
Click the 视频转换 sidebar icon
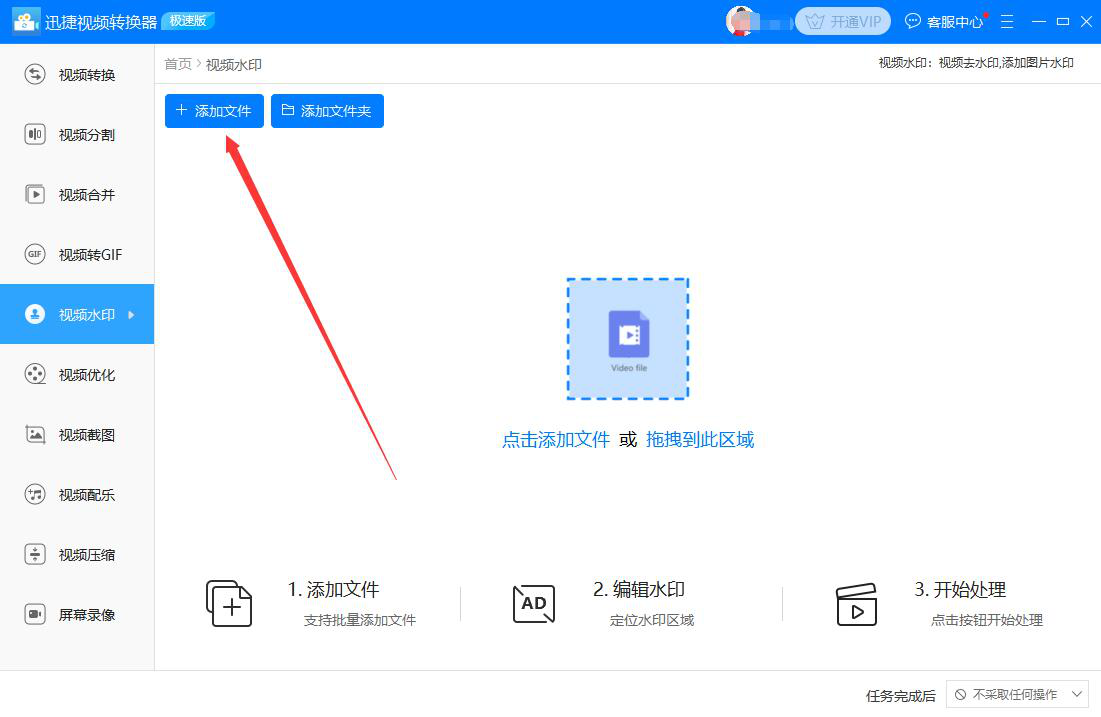point(34,74)
